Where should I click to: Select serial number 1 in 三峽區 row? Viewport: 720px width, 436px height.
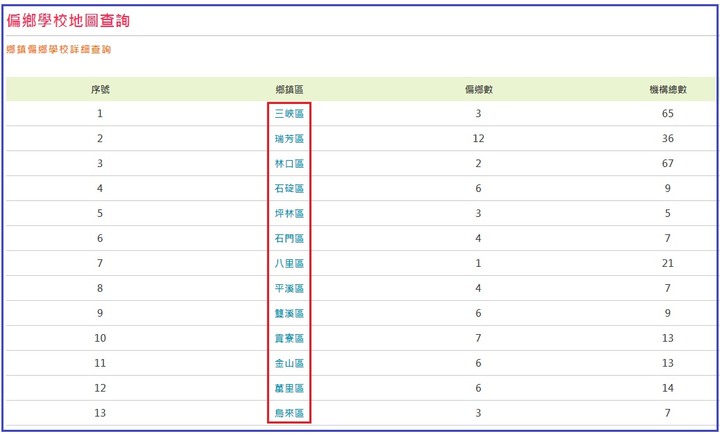[100, 113]
